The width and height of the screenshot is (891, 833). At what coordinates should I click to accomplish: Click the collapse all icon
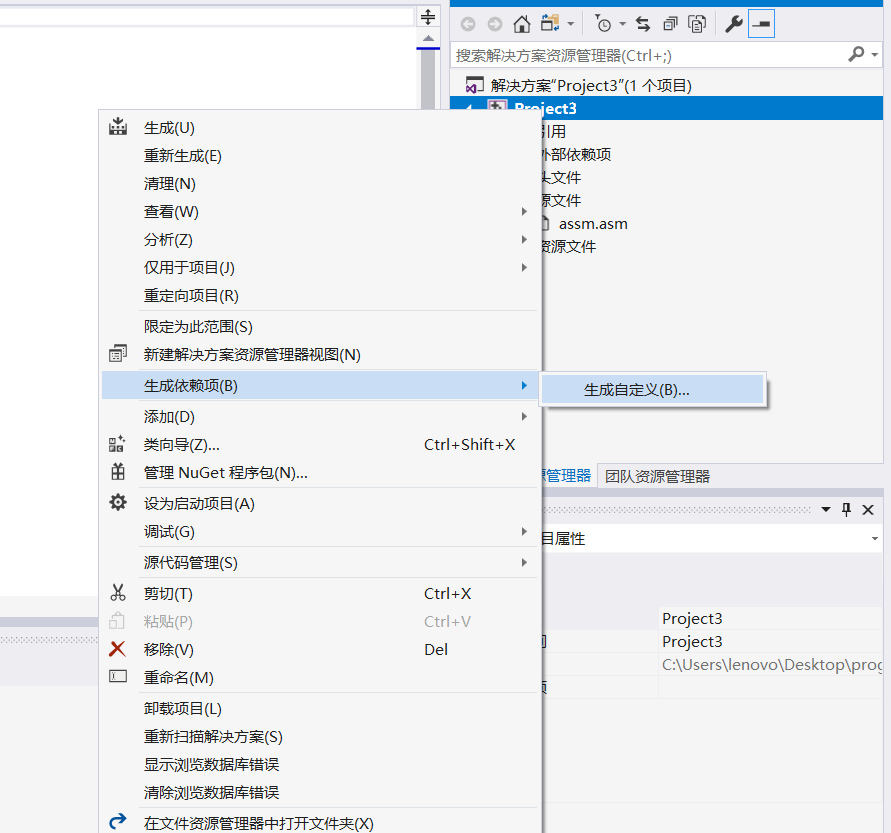[671, 24]
